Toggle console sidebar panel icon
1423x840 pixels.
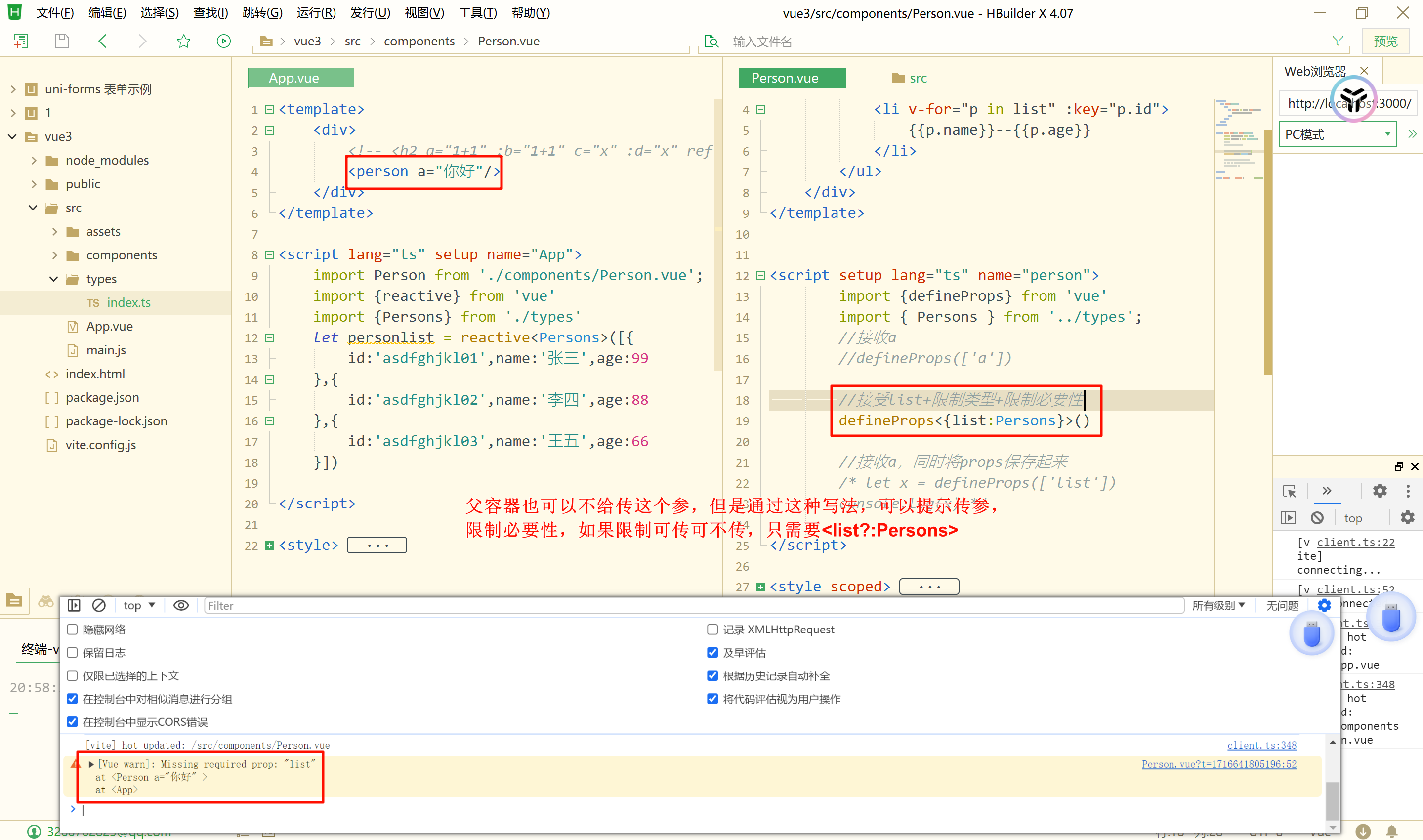pos(74,605)
